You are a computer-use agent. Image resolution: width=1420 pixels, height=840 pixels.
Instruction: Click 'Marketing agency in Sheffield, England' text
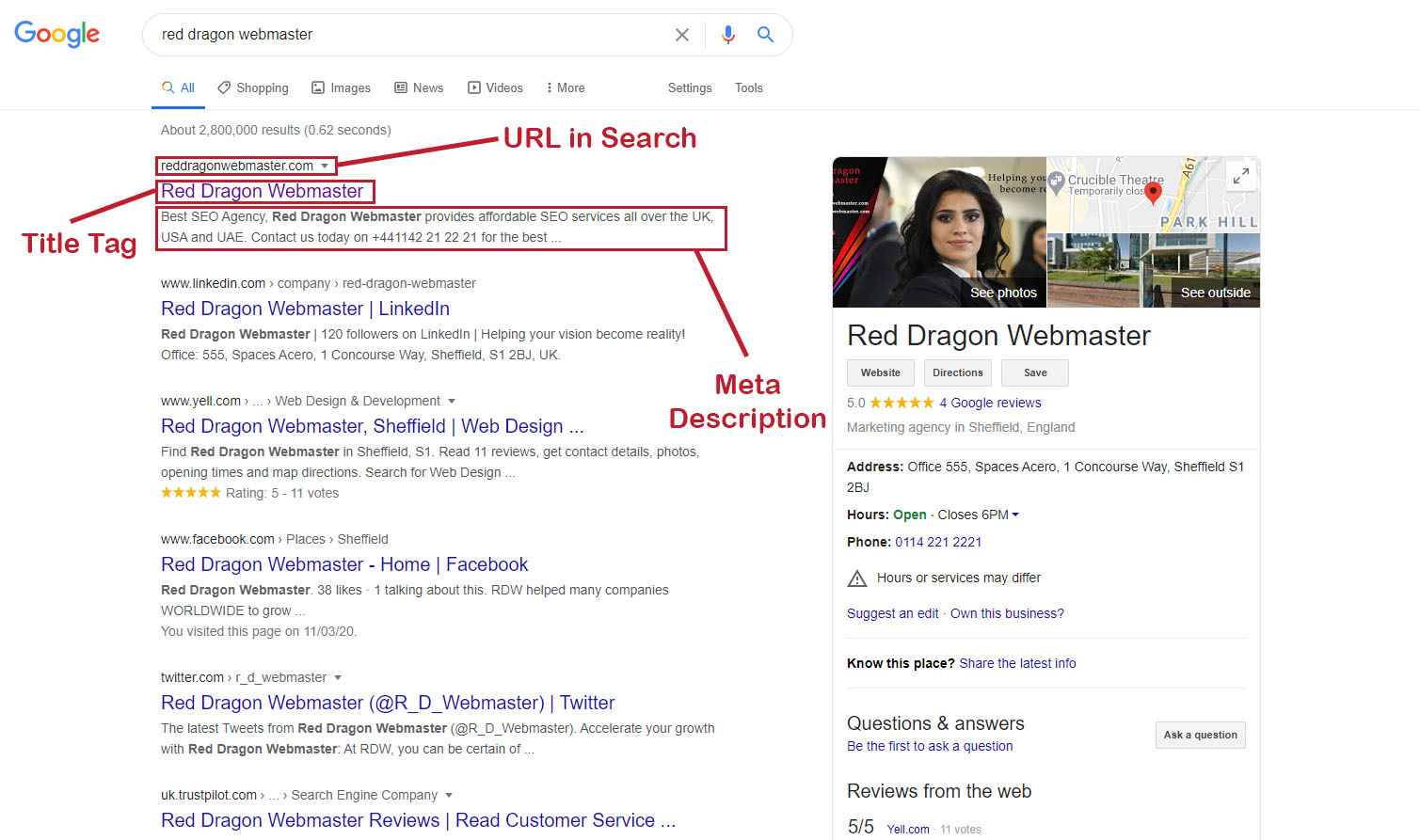(961, 427)
